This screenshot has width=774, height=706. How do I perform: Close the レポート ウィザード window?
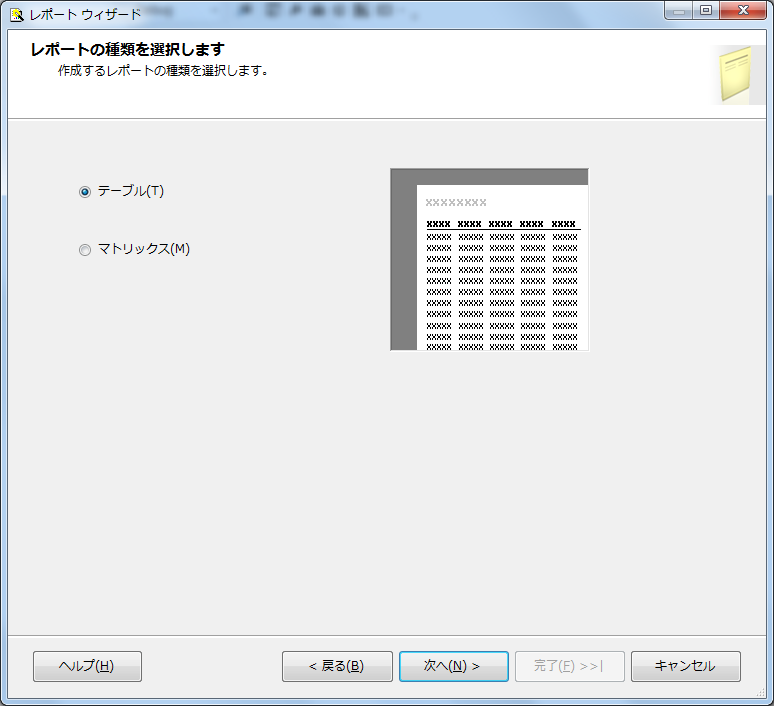(x=743, y=10)
